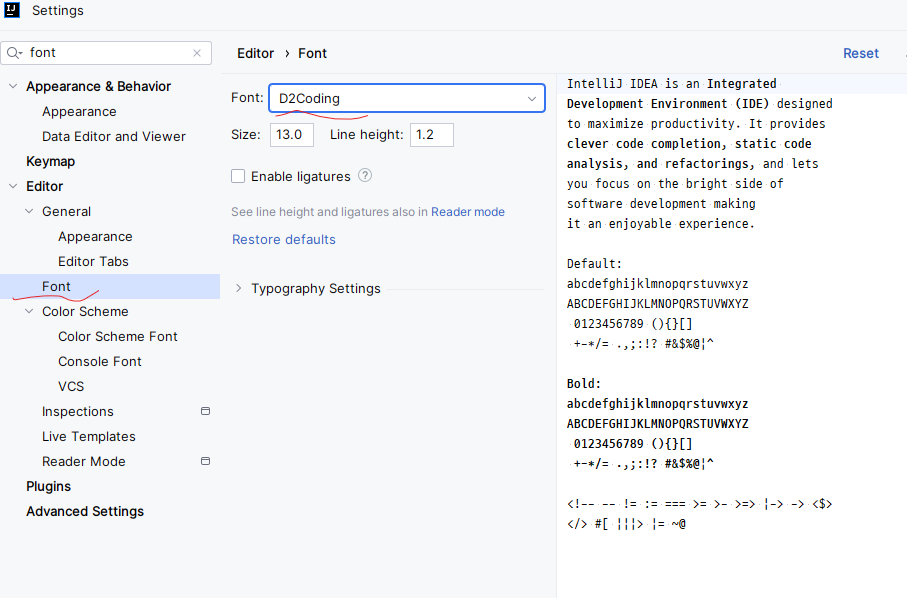The image size is (907, 598).
Task: Open Plugins settings
Action: click(49, 486)
